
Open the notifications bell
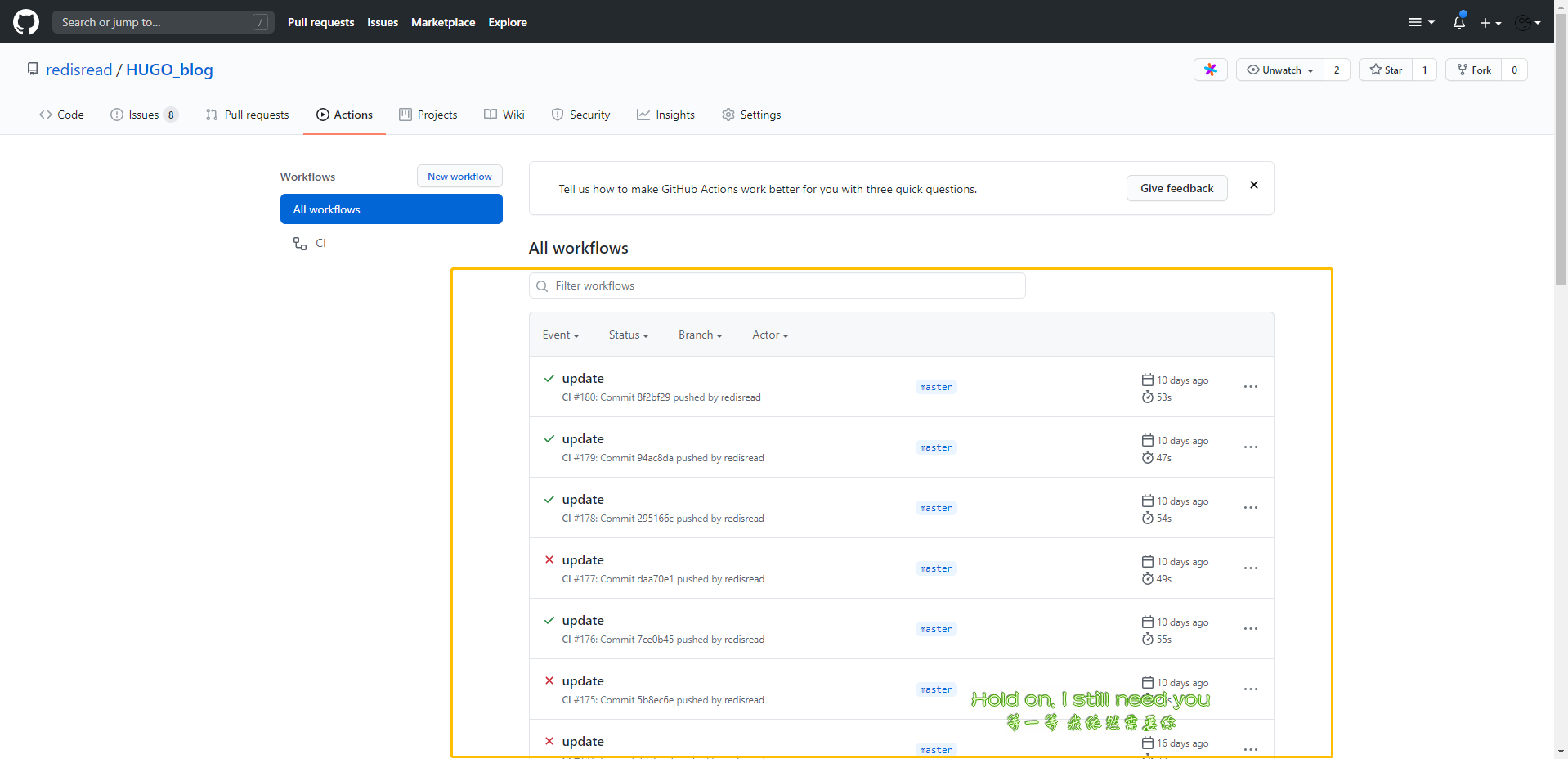[1459, 22]
